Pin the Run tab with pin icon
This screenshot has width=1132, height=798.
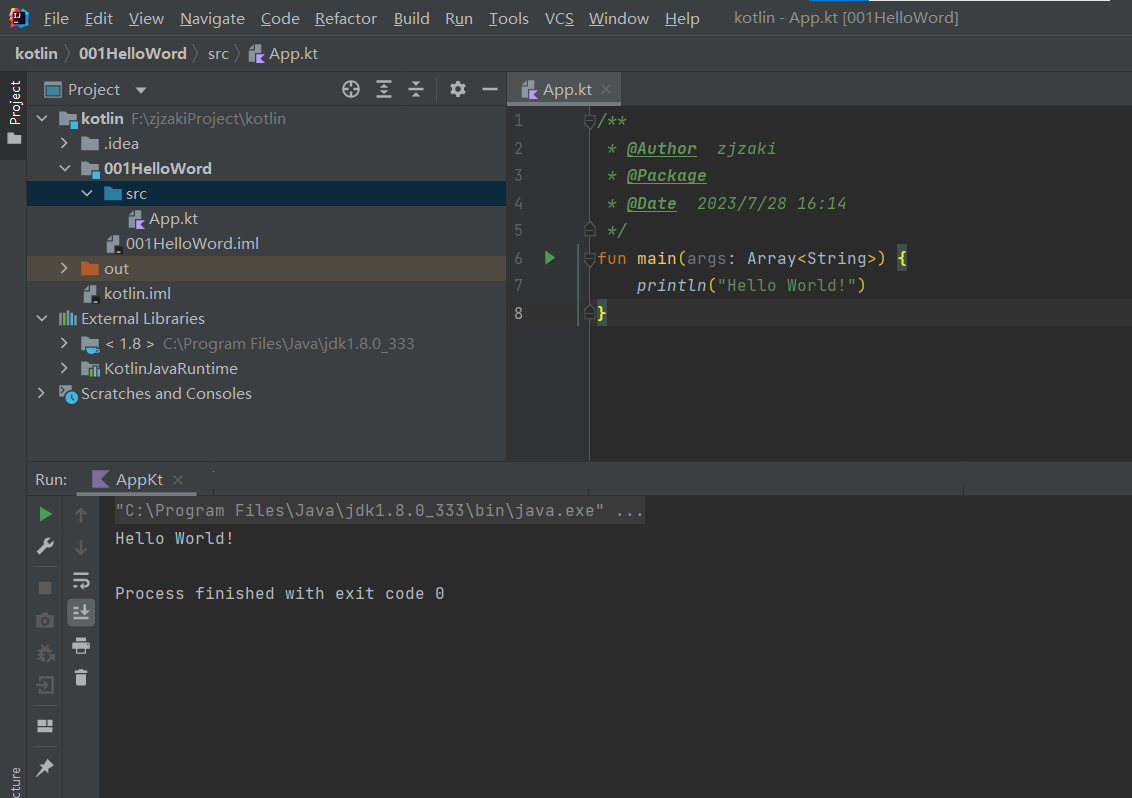(x=45, y=767)
